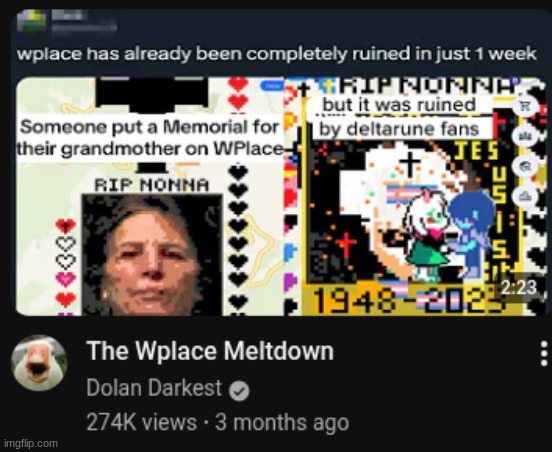The image size is (552, 452).
Task: Click the 'by deltarune fans' caption
Action: [399, 129]
